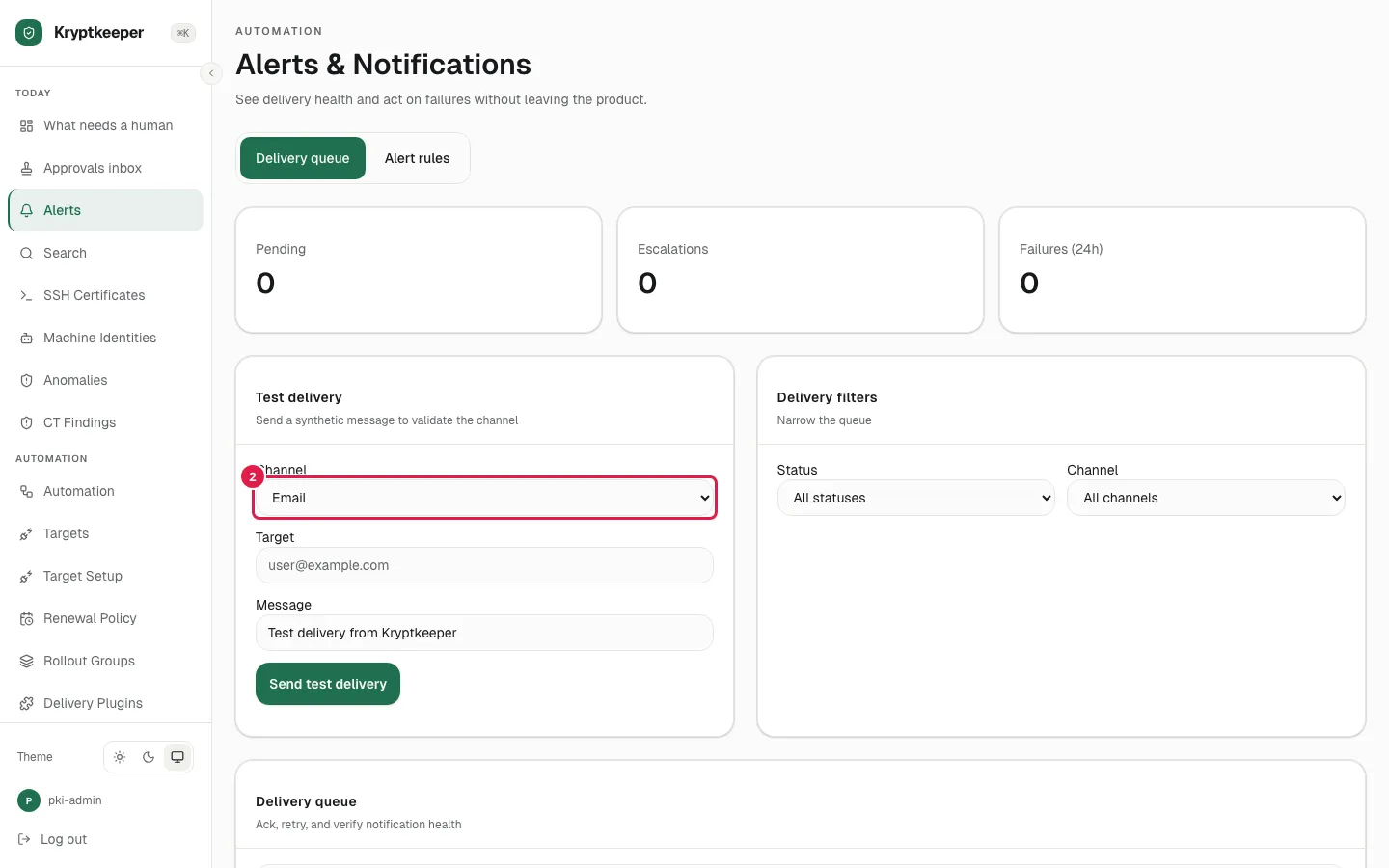
Task: Collapse the sidebar with the chevron button
Action: coord(211,73)
